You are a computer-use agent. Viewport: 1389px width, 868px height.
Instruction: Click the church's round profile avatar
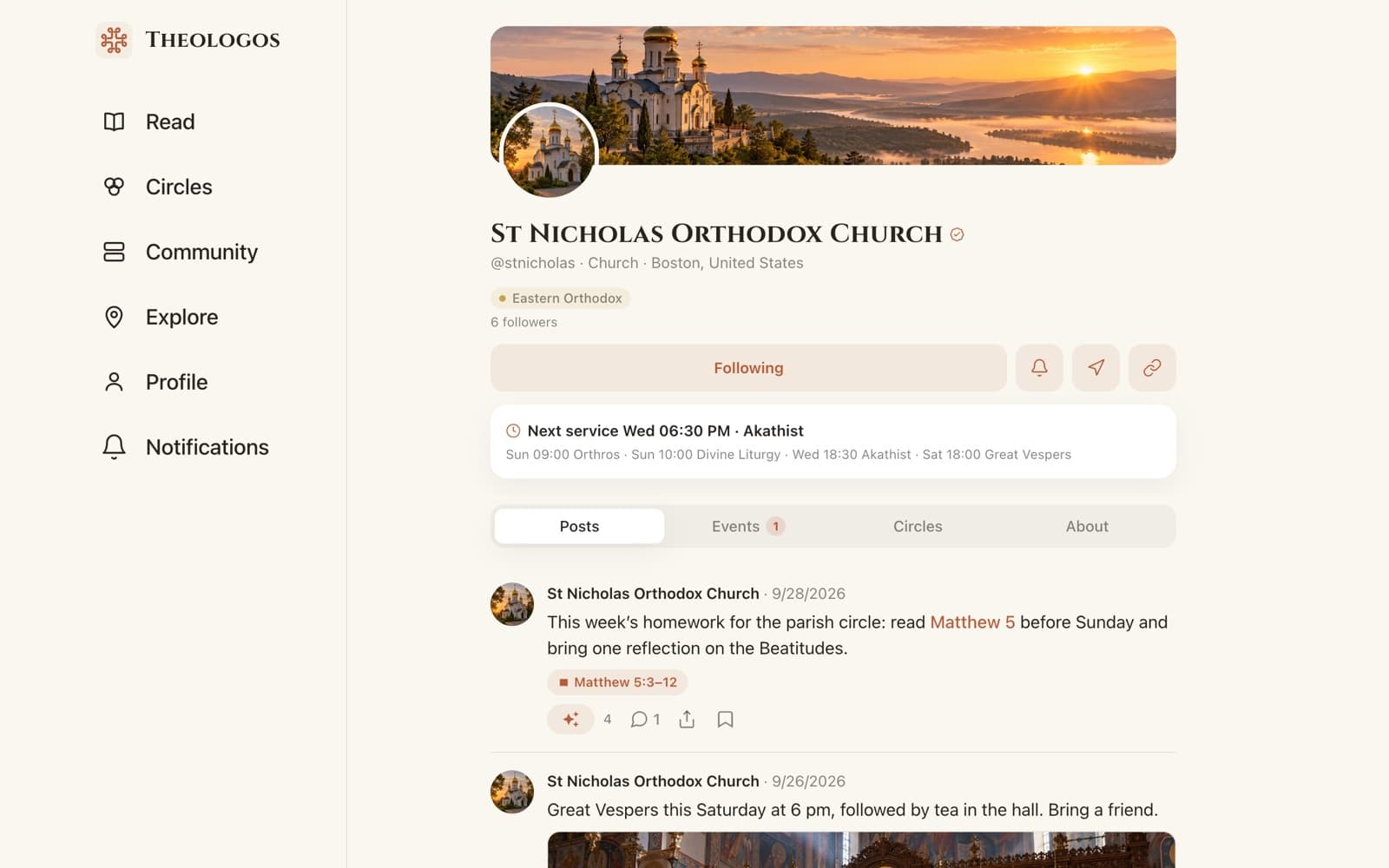(550, 151)
